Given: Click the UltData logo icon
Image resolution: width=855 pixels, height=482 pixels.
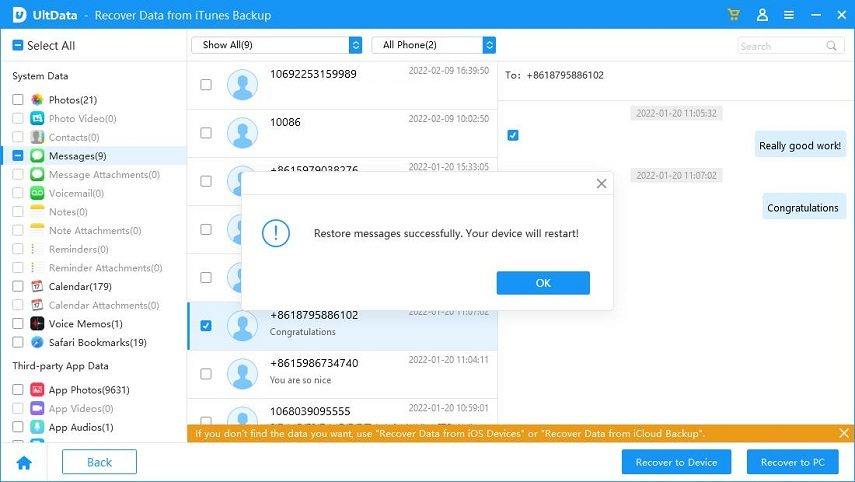Looking at the screenshot, I should (x=19, y=15).
